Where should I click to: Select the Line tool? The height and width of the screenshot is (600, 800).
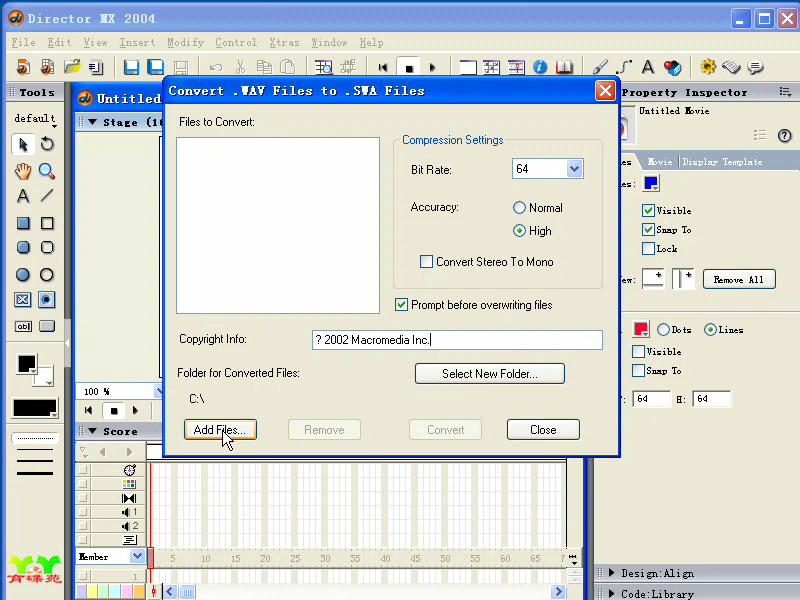pyautogui.click(x=47, y=195)
